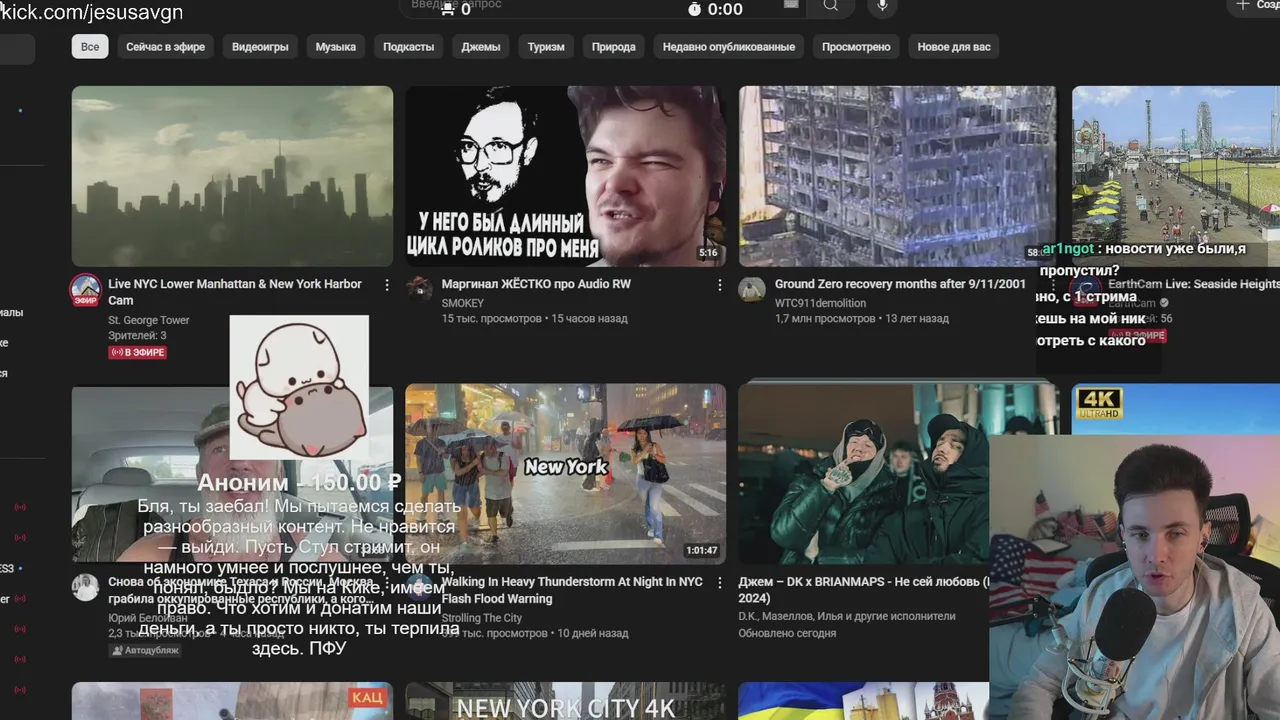The image size is (1280, 720).
Task: Click the Автодубляж badge under Юрий Беловин video
Action: click(x=145, y=650)
